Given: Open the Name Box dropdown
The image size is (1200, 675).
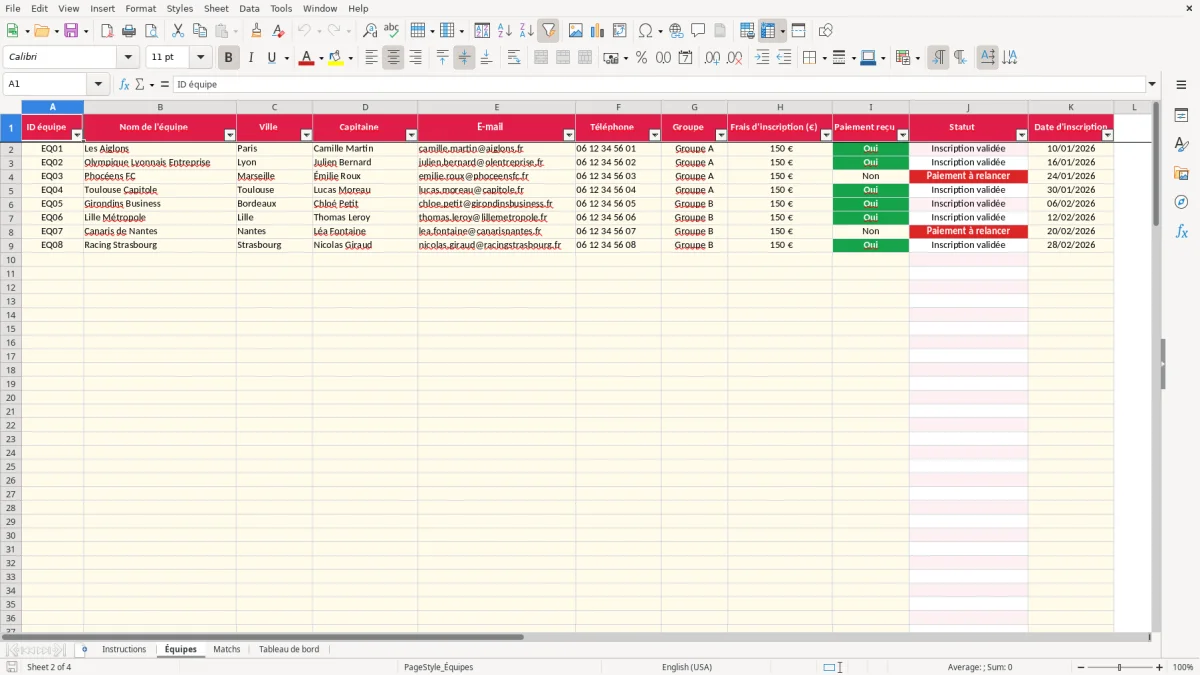Looking at the screenshot, I should [98, 84].
